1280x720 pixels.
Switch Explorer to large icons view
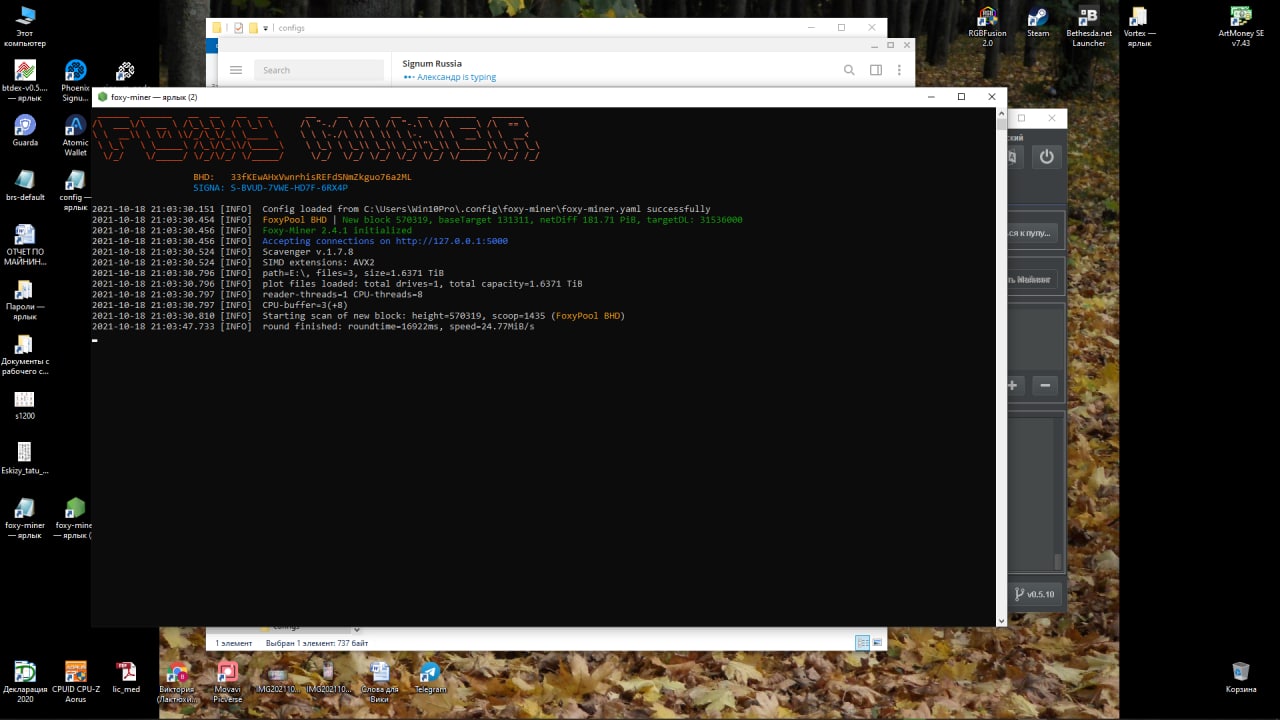pyautogui.click(x=877, y=643)
